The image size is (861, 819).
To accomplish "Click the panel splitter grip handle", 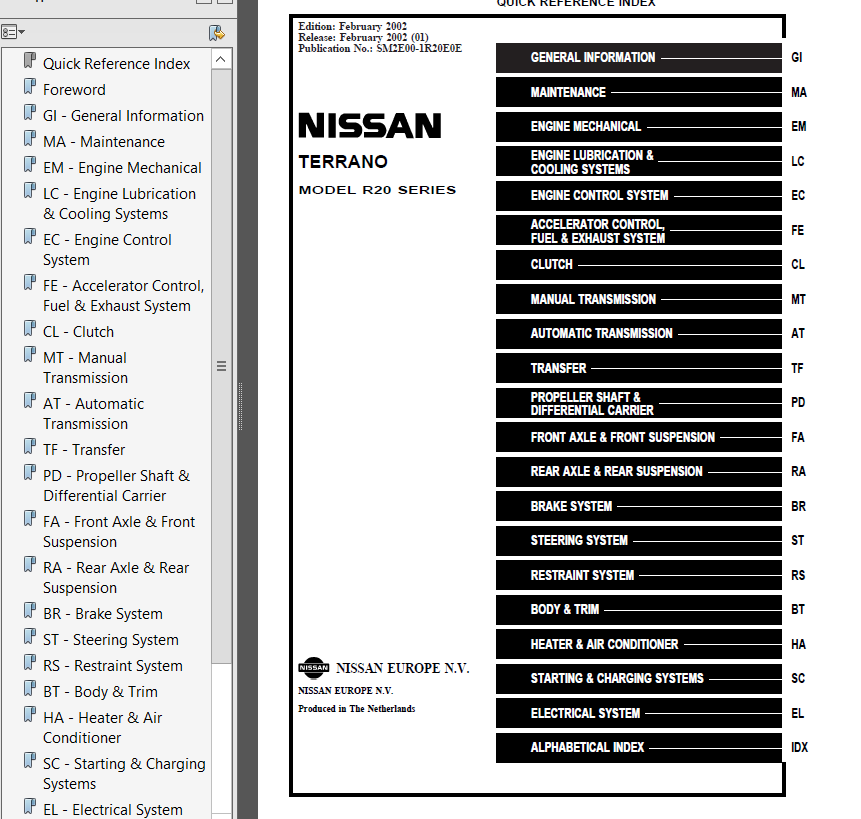I will point(241,406).
